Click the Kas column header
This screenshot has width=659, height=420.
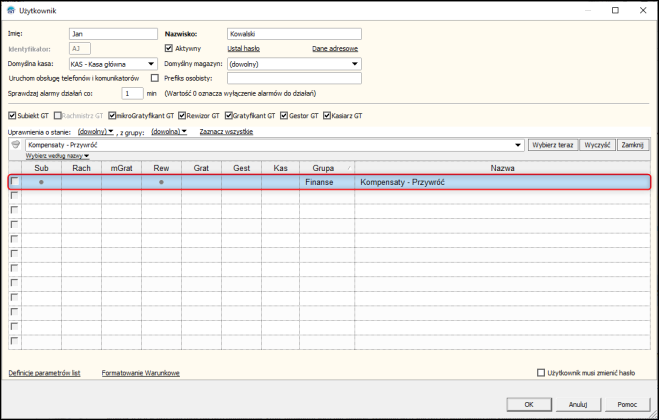[280, 168]
